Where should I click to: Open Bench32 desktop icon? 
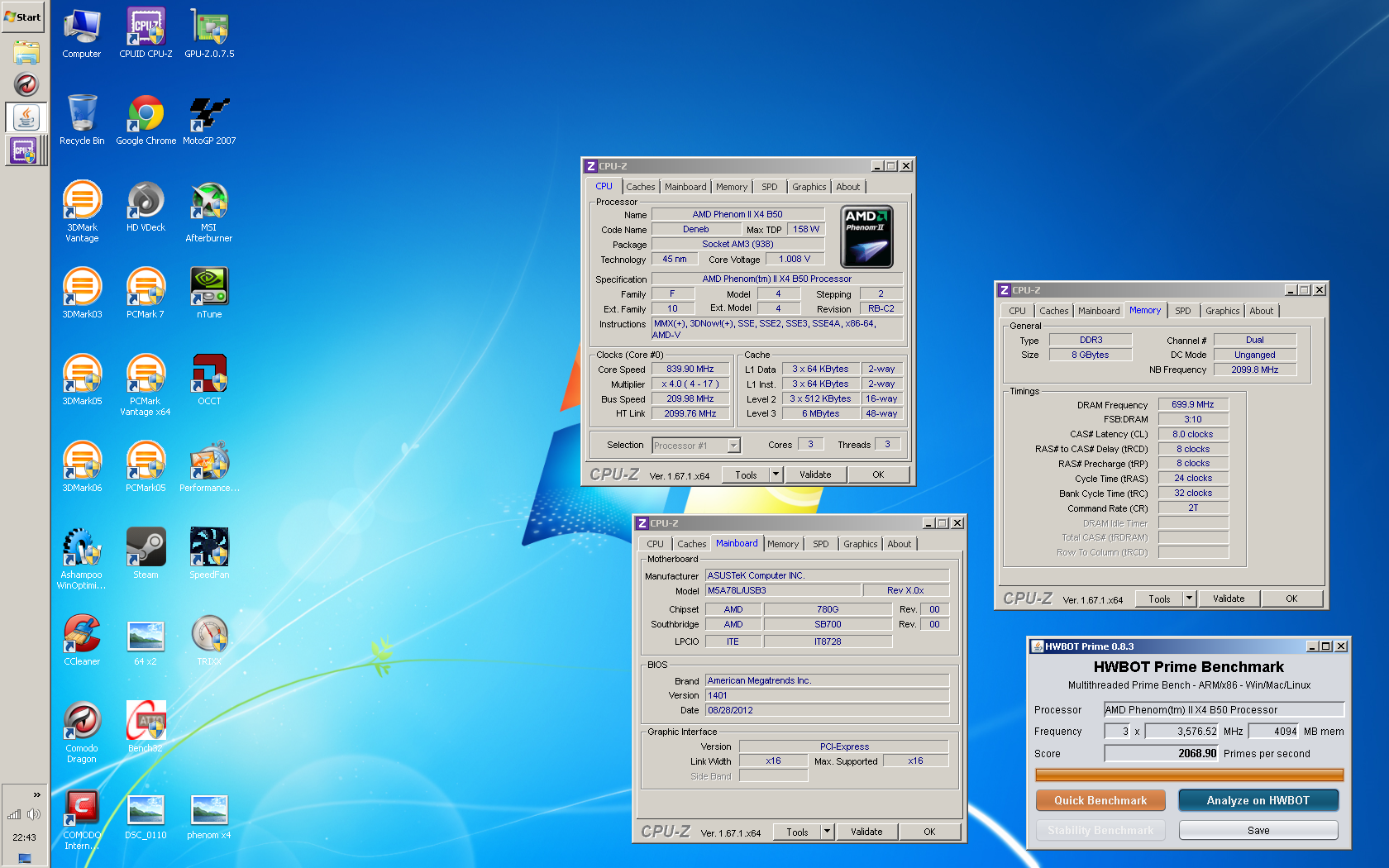click(146, 727)
